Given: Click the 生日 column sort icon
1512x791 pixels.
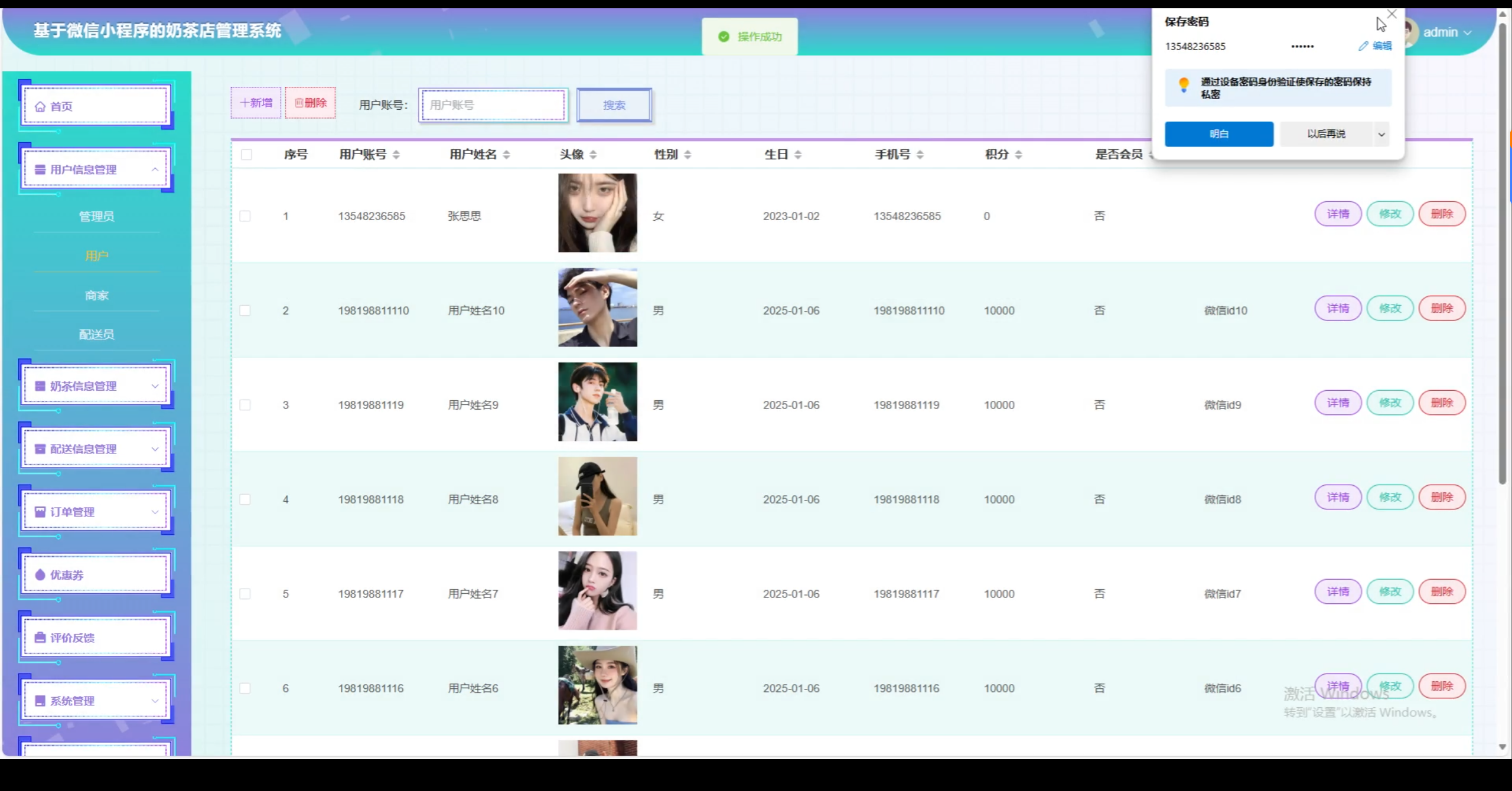Looking at the screenshot, I should click(x=798, y=155).
